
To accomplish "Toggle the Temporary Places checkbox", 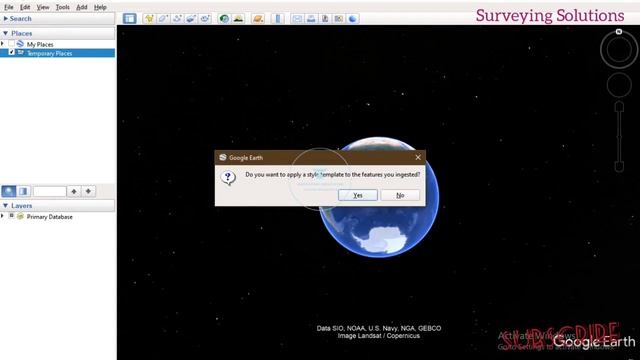I will (11, 52).
